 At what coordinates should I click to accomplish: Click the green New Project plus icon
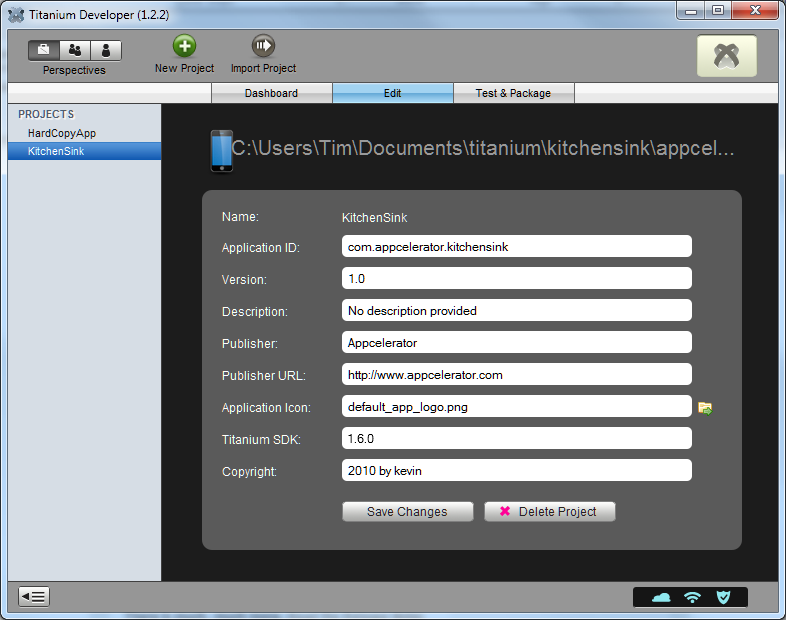point(184,46)
